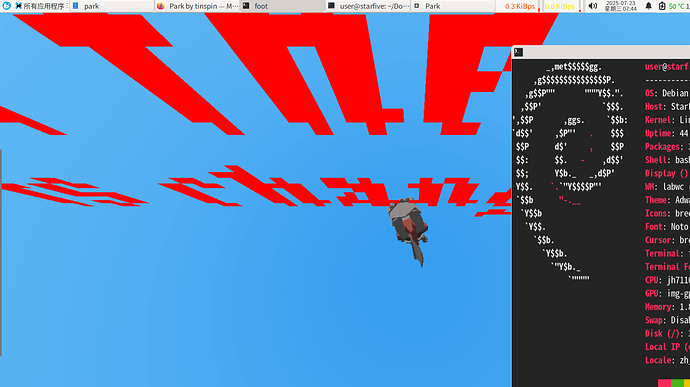The height and width of the screenshot is (387, 690).
Task: Select the 'user@starfive: ~/Do…' terminal task
Action: [368, 6]
